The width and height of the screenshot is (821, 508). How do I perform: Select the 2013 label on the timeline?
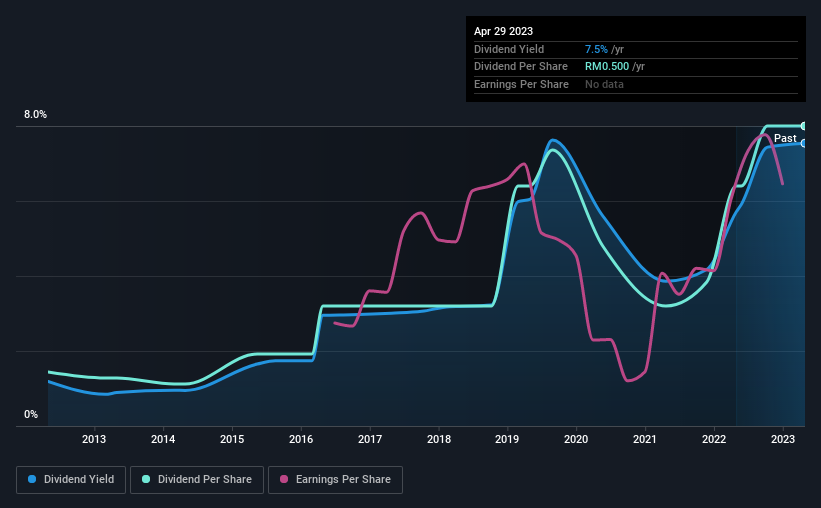click(94, 439)
